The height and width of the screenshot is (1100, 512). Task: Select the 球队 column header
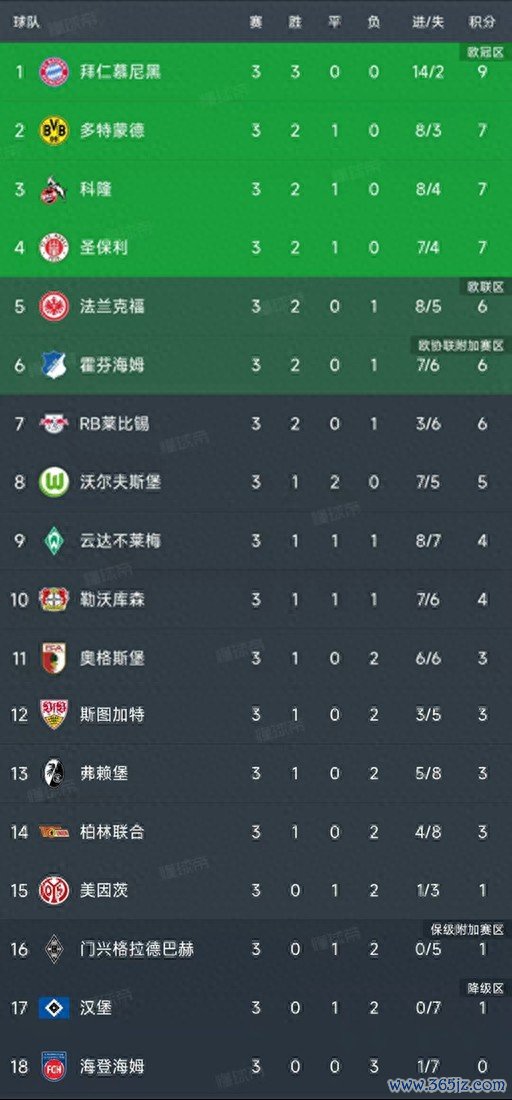[27, 22]
